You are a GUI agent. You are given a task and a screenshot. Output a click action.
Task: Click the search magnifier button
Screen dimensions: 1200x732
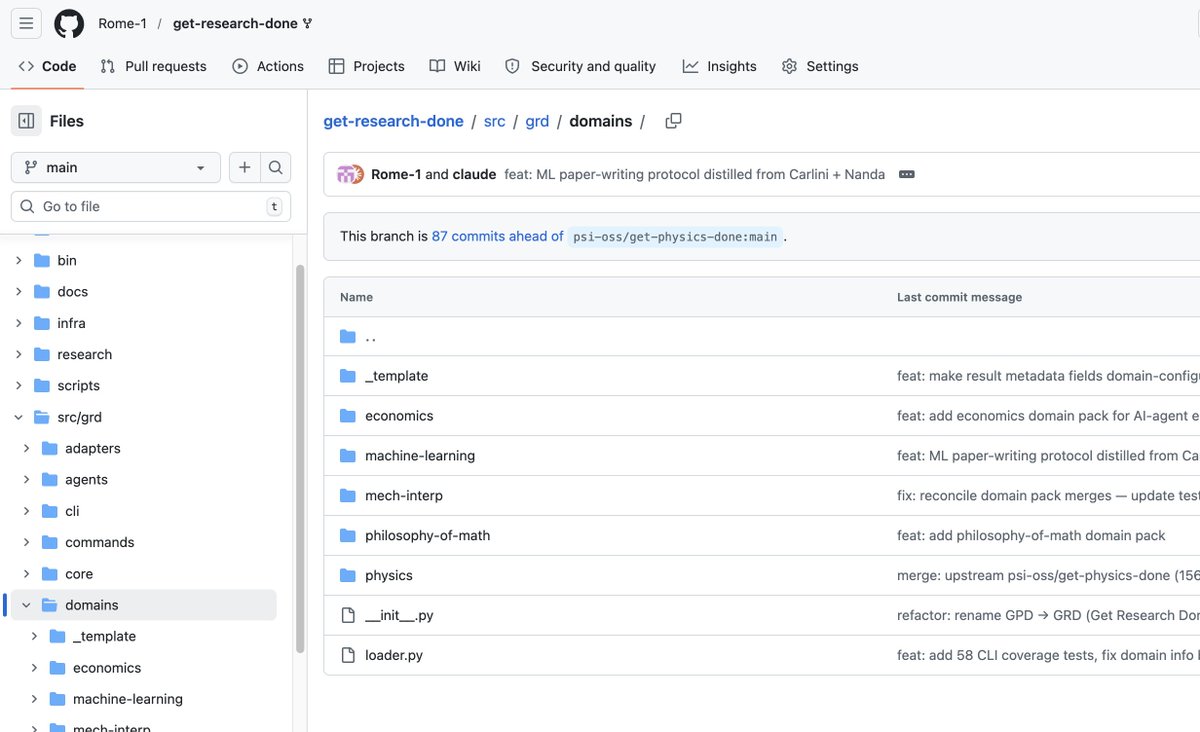point(276,167)
